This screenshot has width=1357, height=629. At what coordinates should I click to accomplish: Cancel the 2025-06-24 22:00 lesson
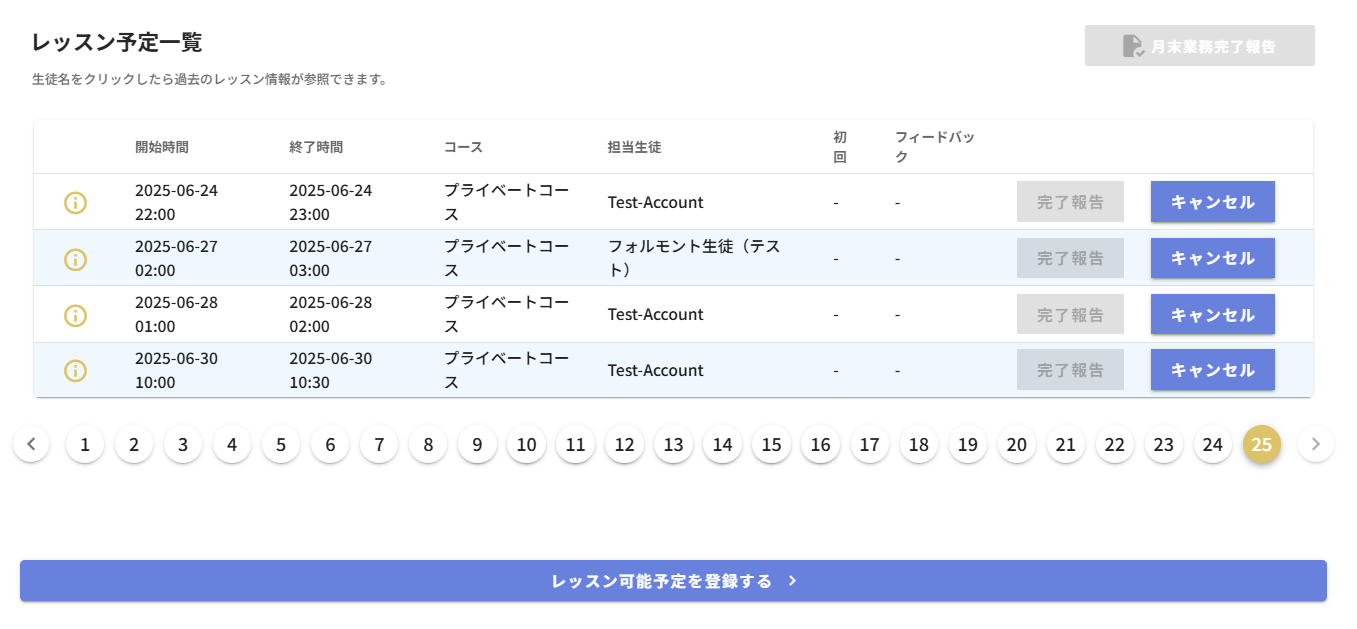(1212, 202)
